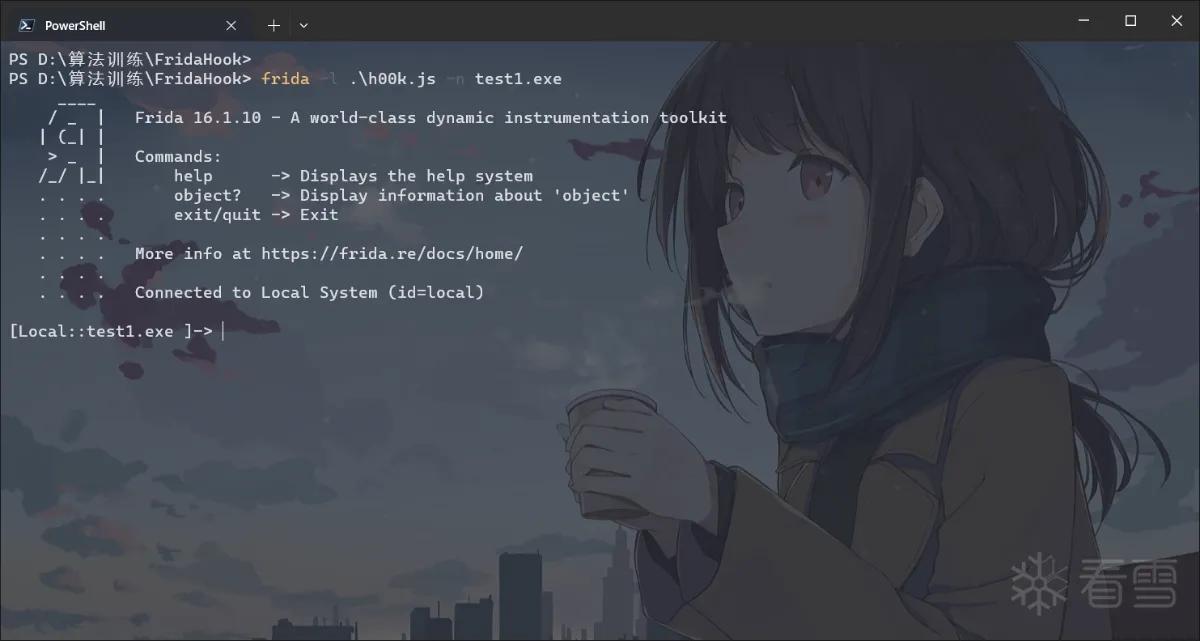Open a new terminal tab with plus
Image resolution: width=1200 pixels, height=641 pixels.
click(273, 25)
